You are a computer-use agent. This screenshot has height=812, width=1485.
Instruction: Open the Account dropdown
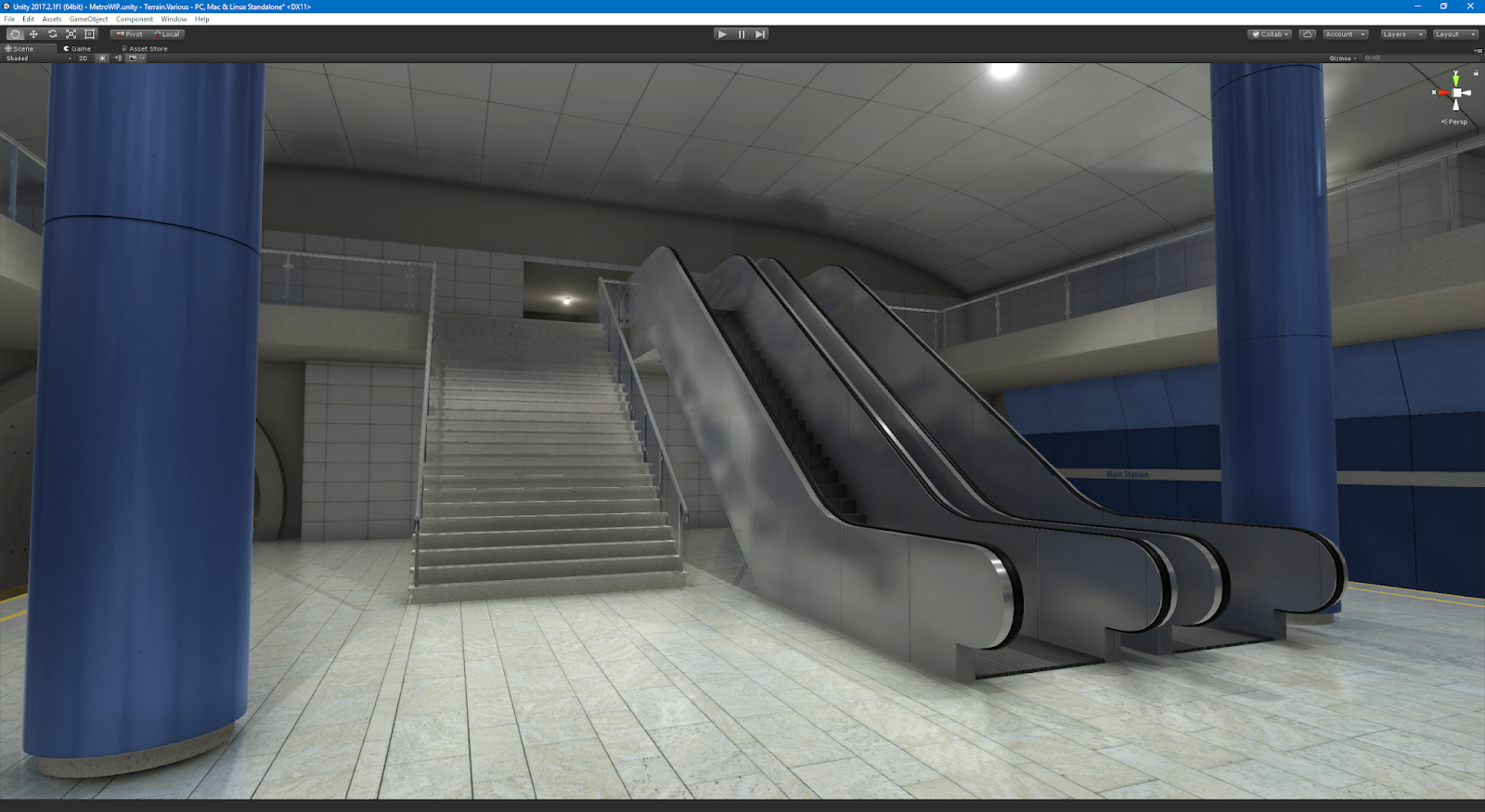pyautogui.click(x=1345, y=34)
